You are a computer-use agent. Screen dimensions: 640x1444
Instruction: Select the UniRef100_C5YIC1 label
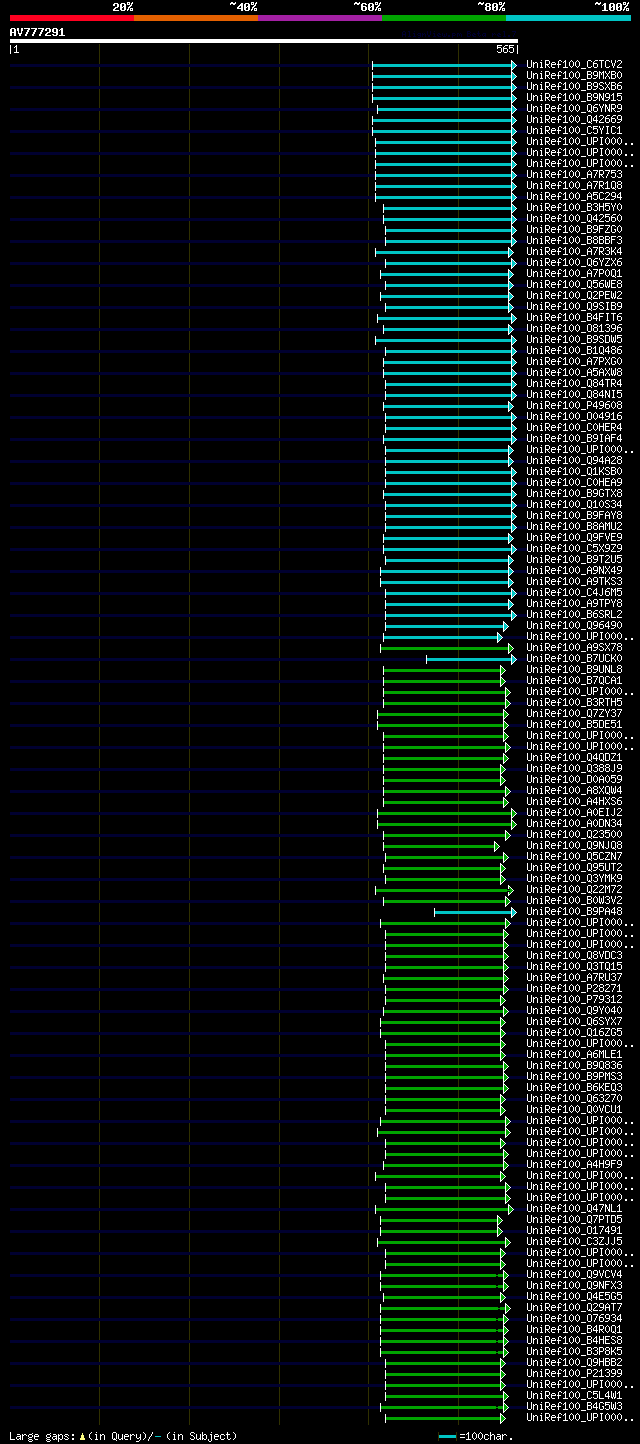pos(574,130)
